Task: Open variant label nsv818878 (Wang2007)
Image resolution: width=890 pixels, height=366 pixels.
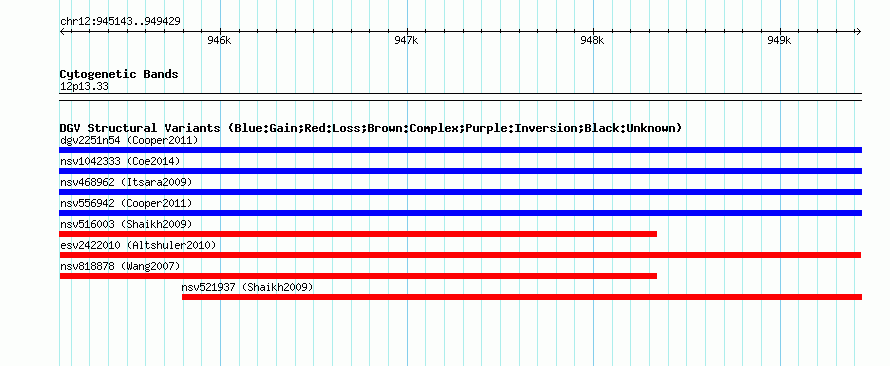Action: pos(120,266)
